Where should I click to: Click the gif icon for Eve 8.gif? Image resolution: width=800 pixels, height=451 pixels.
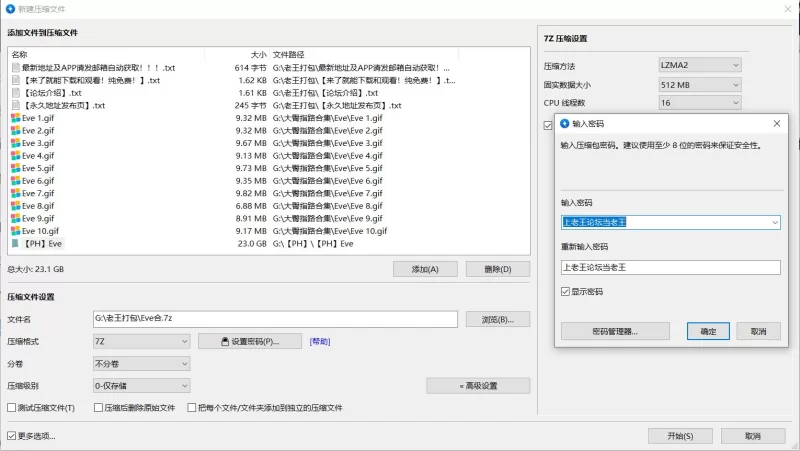pyautogui.click(x=16, y=206)
